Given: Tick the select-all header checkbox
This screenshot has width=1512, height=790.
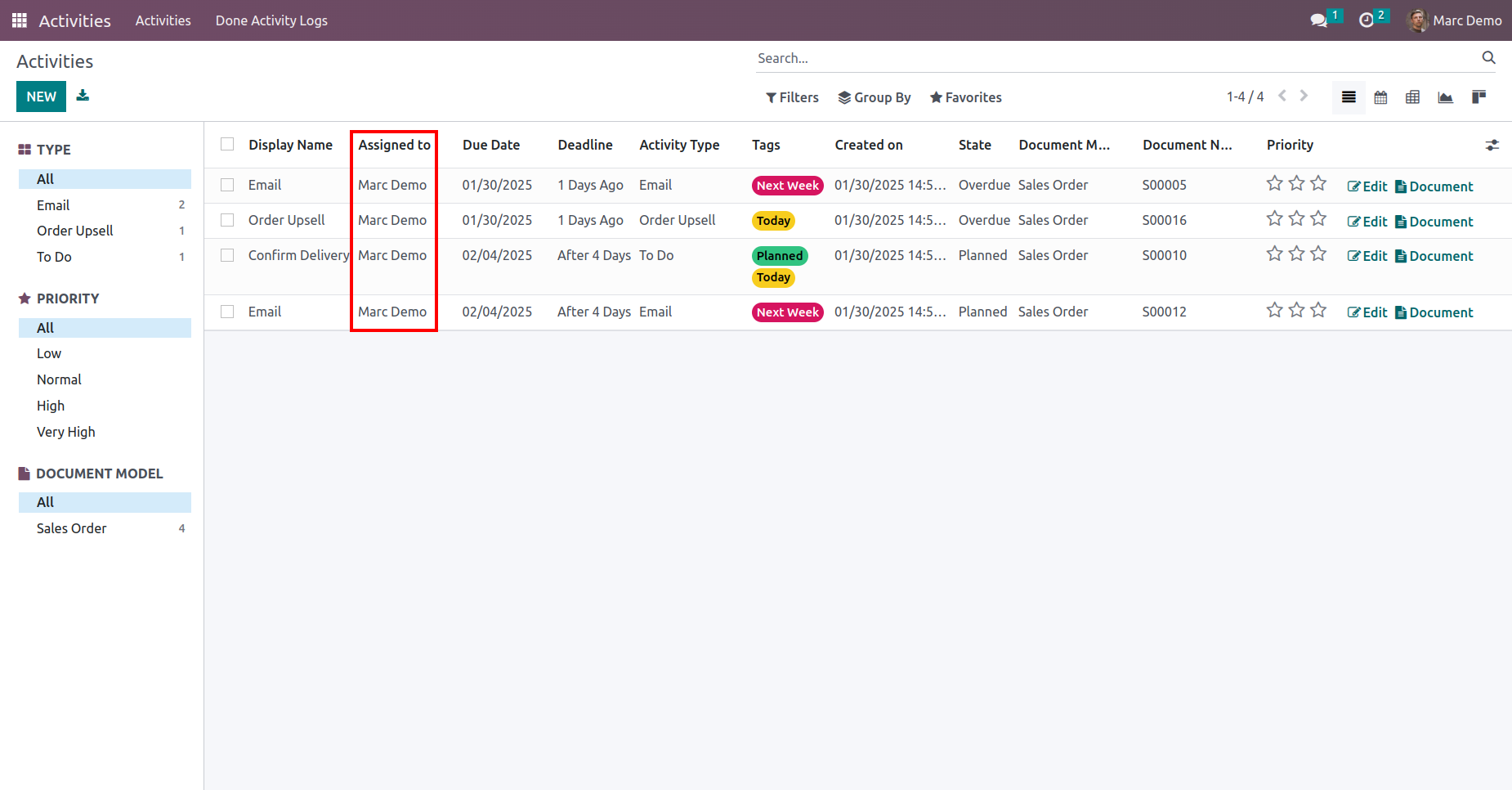Looking at the screenshot, I should click(x=227, y=145).
